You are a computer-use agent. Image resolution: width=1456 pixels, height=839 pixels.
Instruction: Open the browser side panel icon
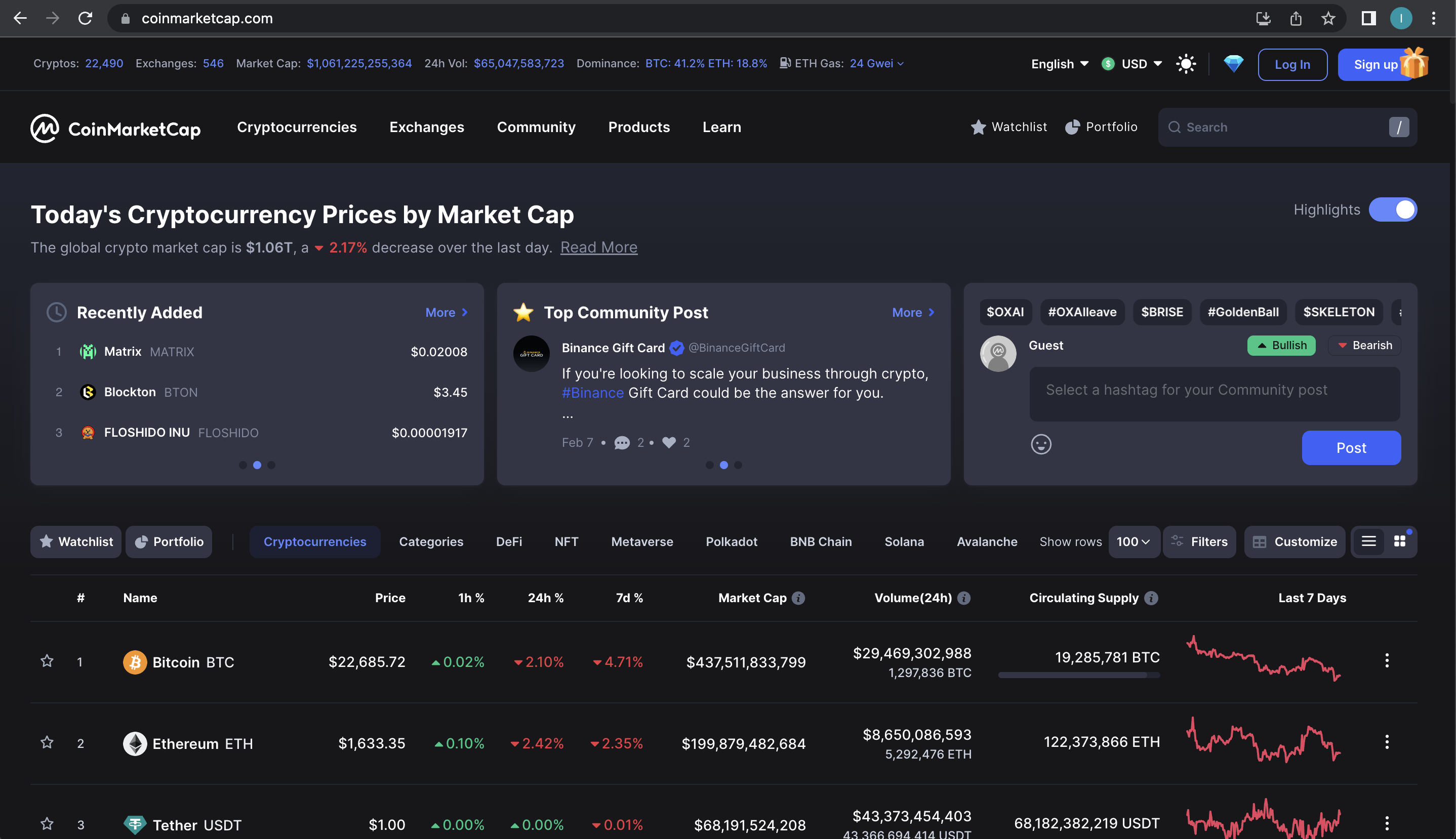coord(1368,18)
